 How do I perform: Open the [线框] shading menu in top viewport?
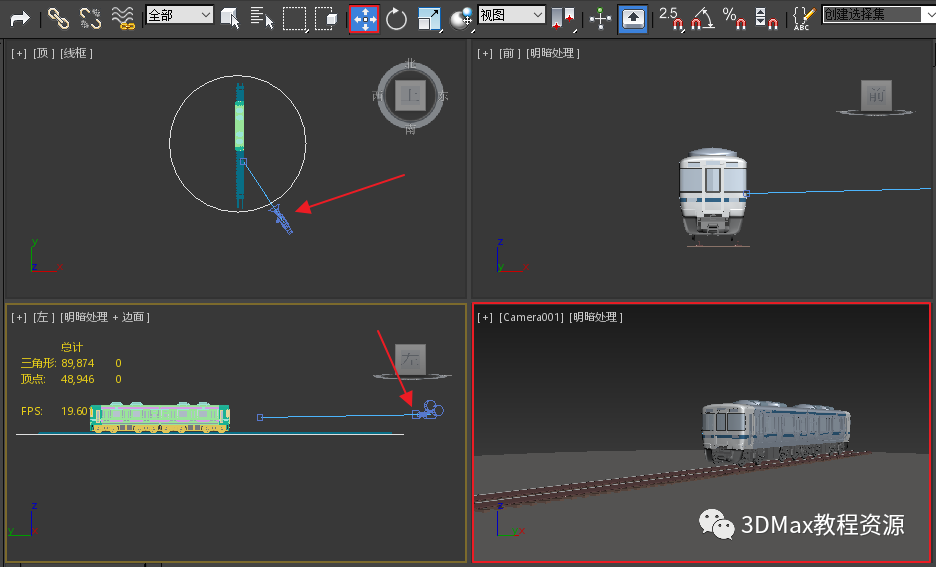76,53
